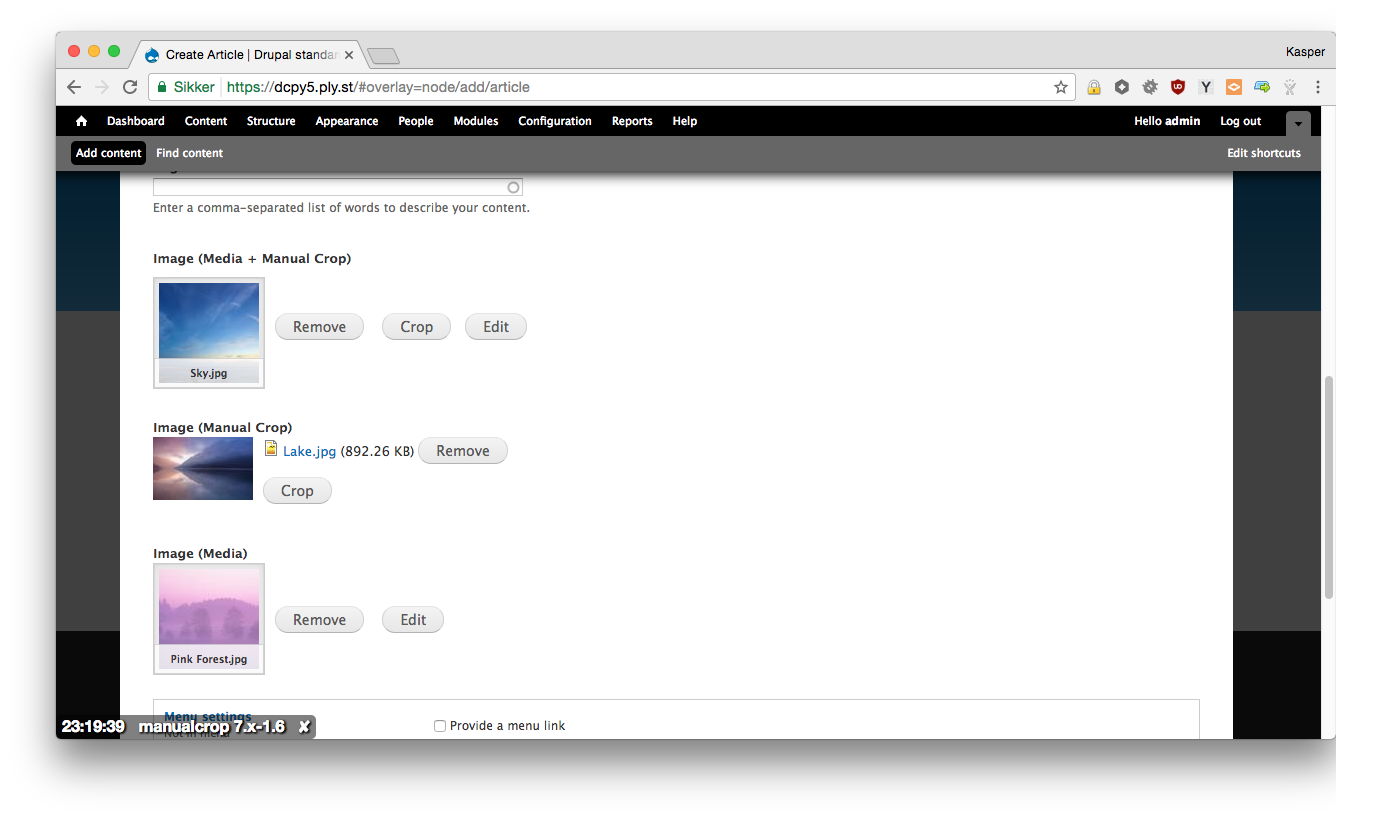Click the tags autocomplete throbber circle
This screenshot has width=1392, height=819.
tap(513, 187)
